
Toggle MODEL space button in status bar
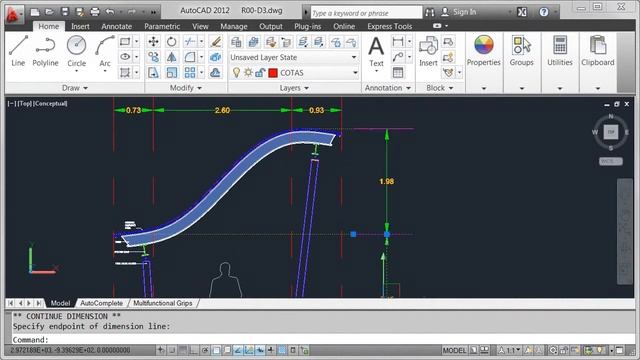(x=454, y=350)
